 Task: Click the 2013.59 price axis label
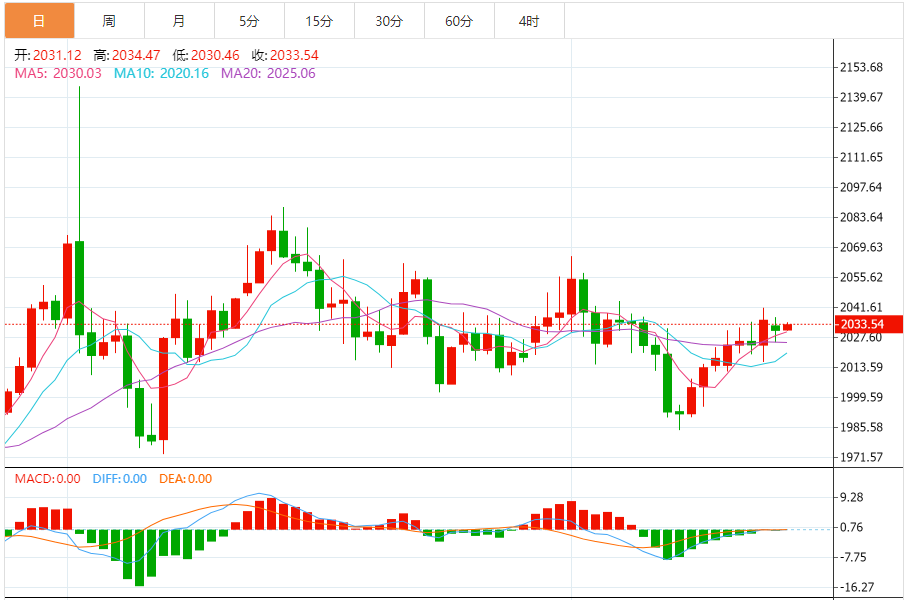click(861, 368)
